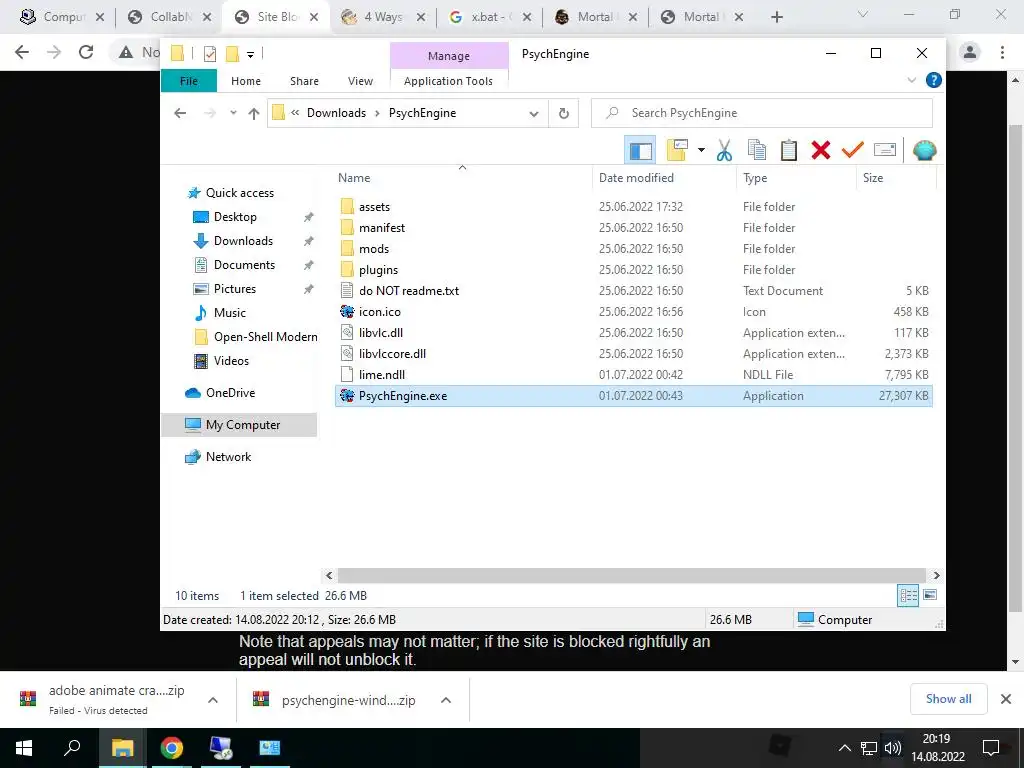Screen dimensions: 1024x768
Task: Select the mods folder
Action: 633,249
